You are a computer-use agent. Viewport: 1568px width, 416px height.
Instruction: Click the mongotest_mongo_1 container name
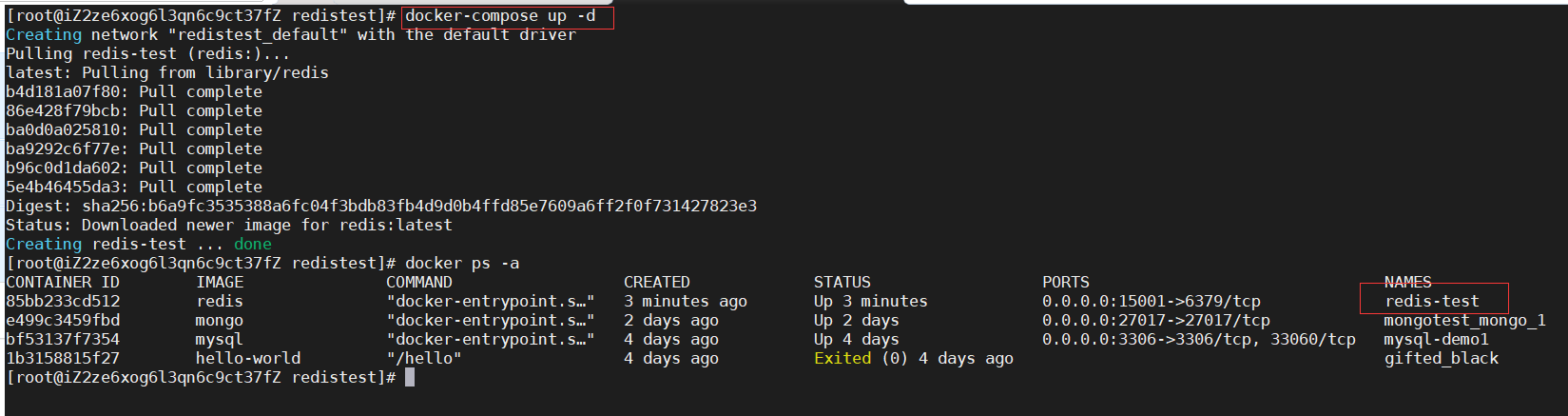click(1464, 320)
